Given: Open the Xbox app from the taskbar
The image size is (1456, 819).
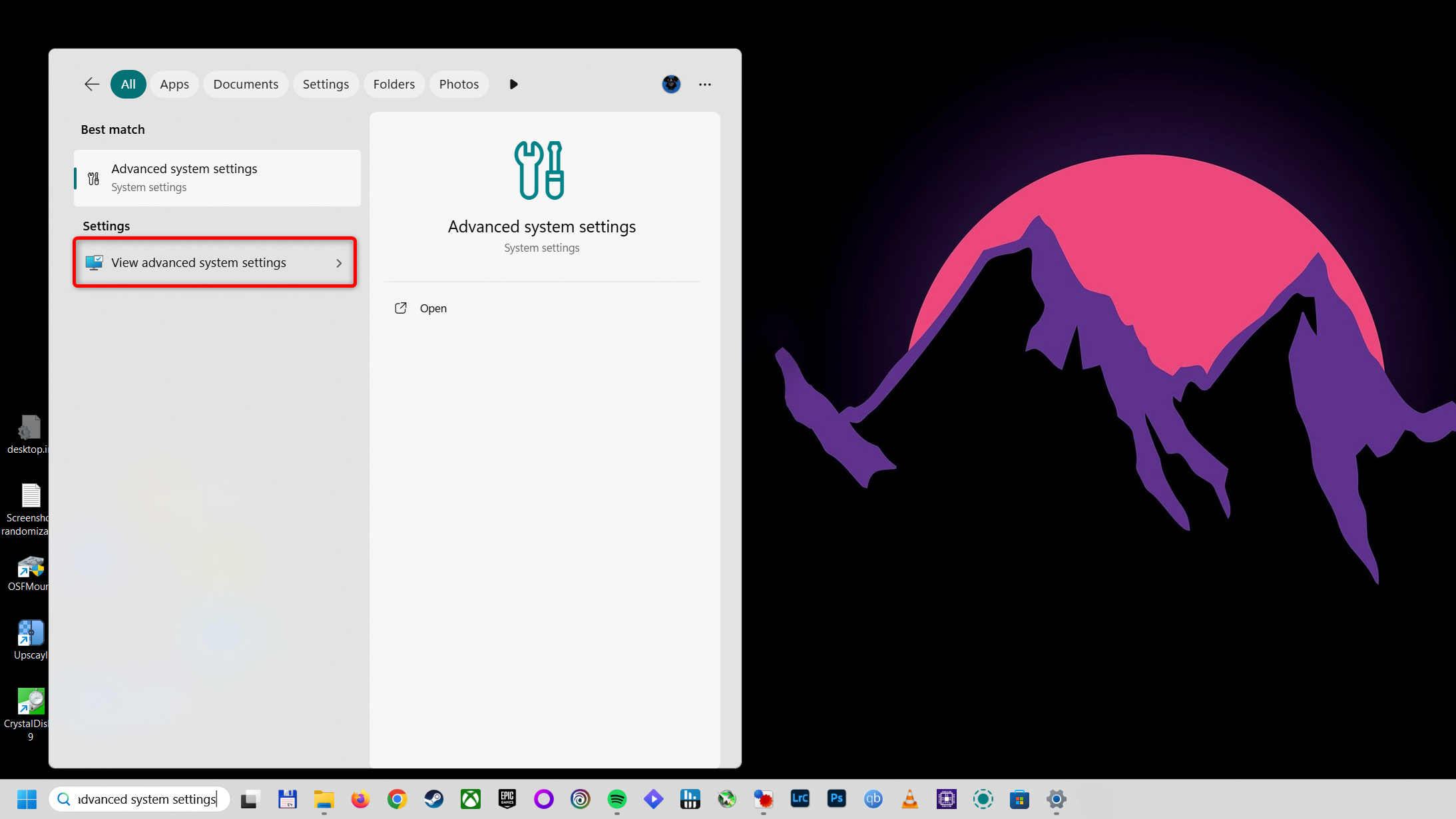Looking at the screenshot, I should point(471,799).
